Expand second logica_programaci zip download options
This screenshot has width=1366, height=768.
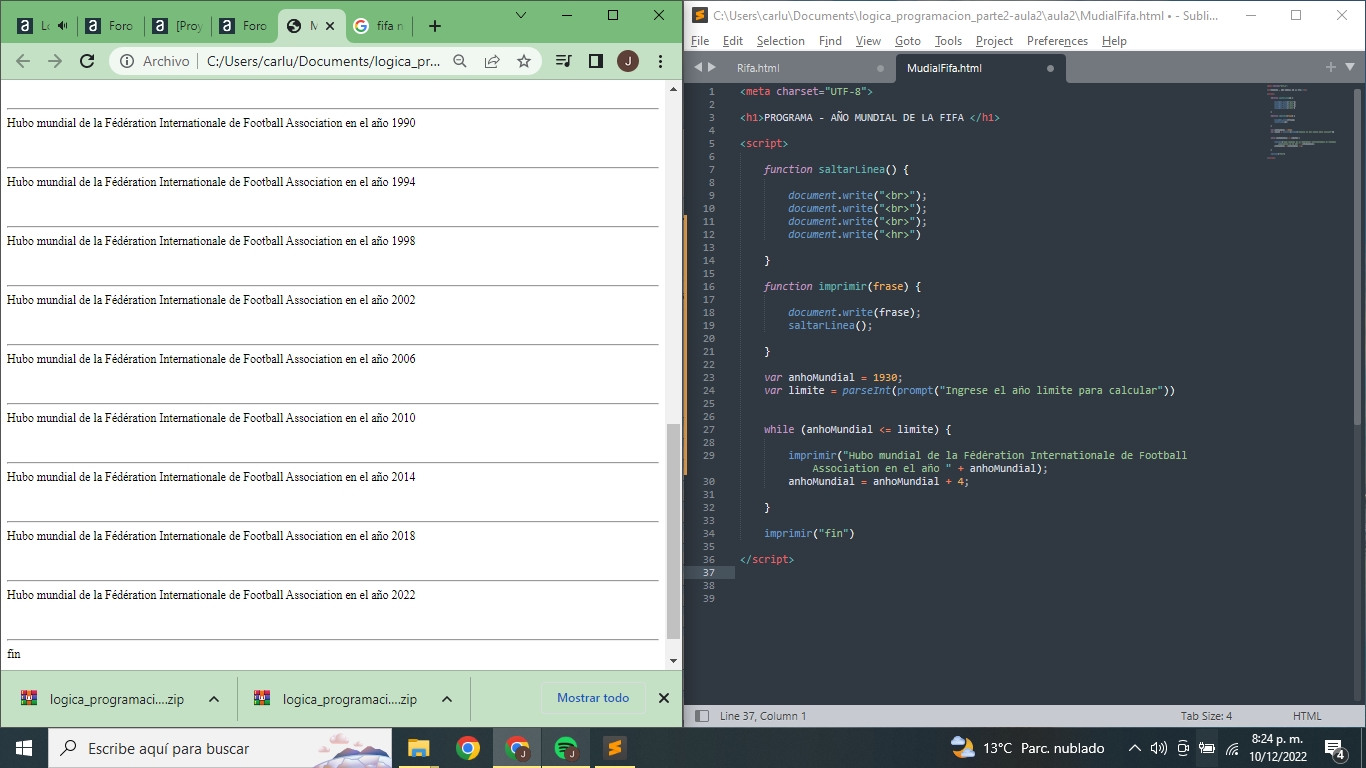coord(447,699)
